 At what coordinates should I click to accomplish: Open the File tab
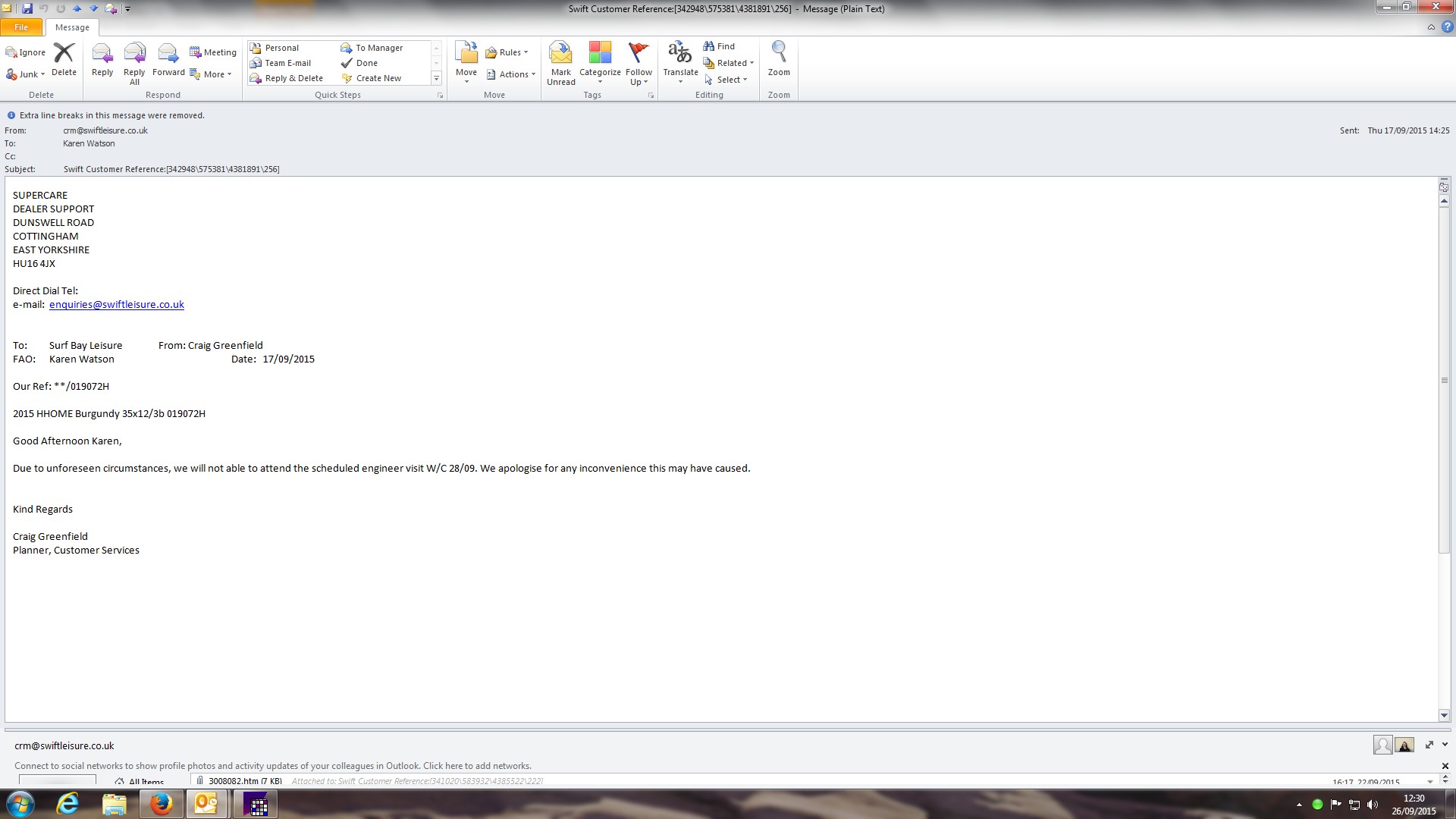pos(21,27)
